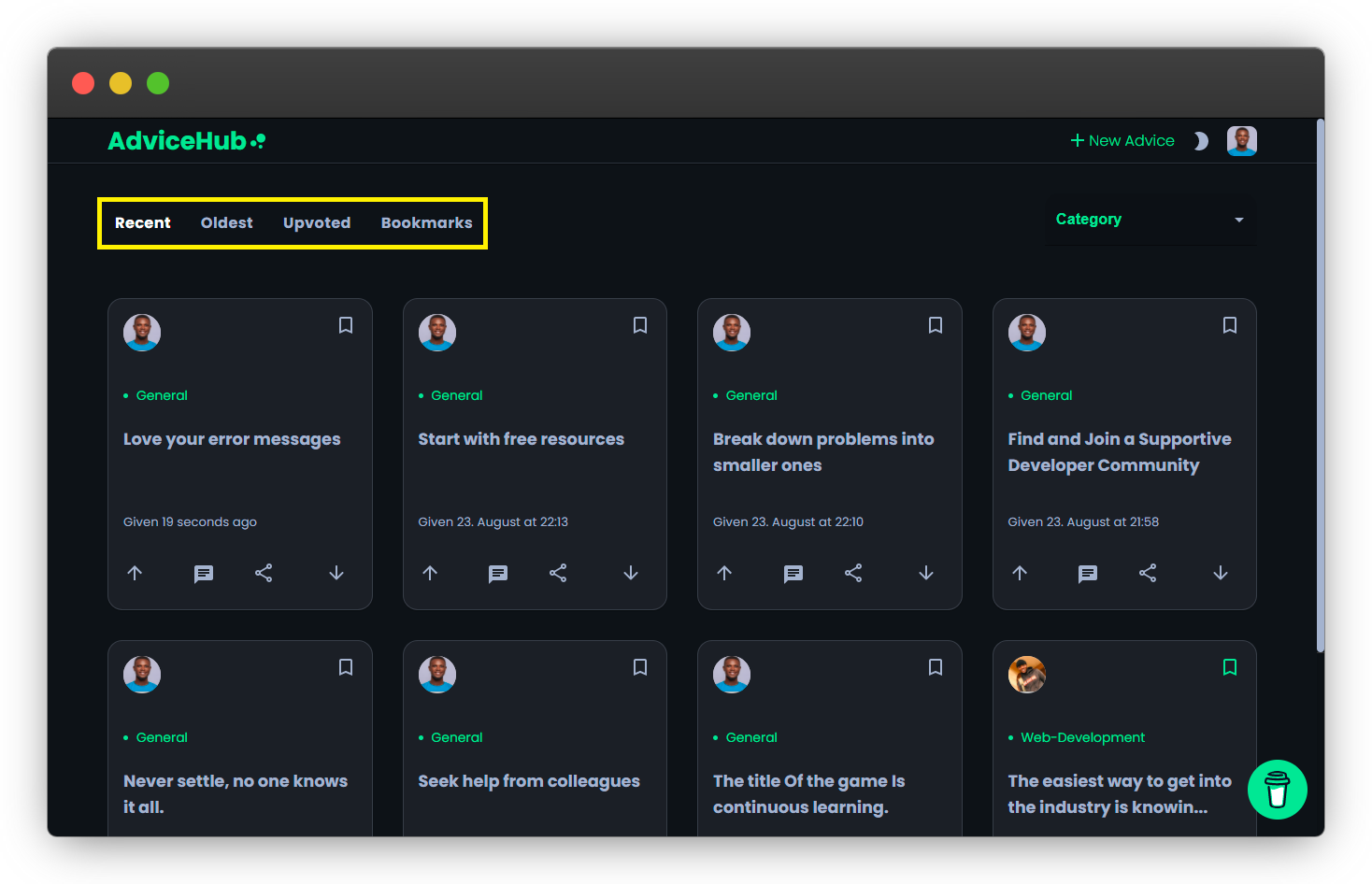Click the Buy Me a Coffee cup icon
The height and width of the screenshot is (884, 1372).
point(1277,790)
